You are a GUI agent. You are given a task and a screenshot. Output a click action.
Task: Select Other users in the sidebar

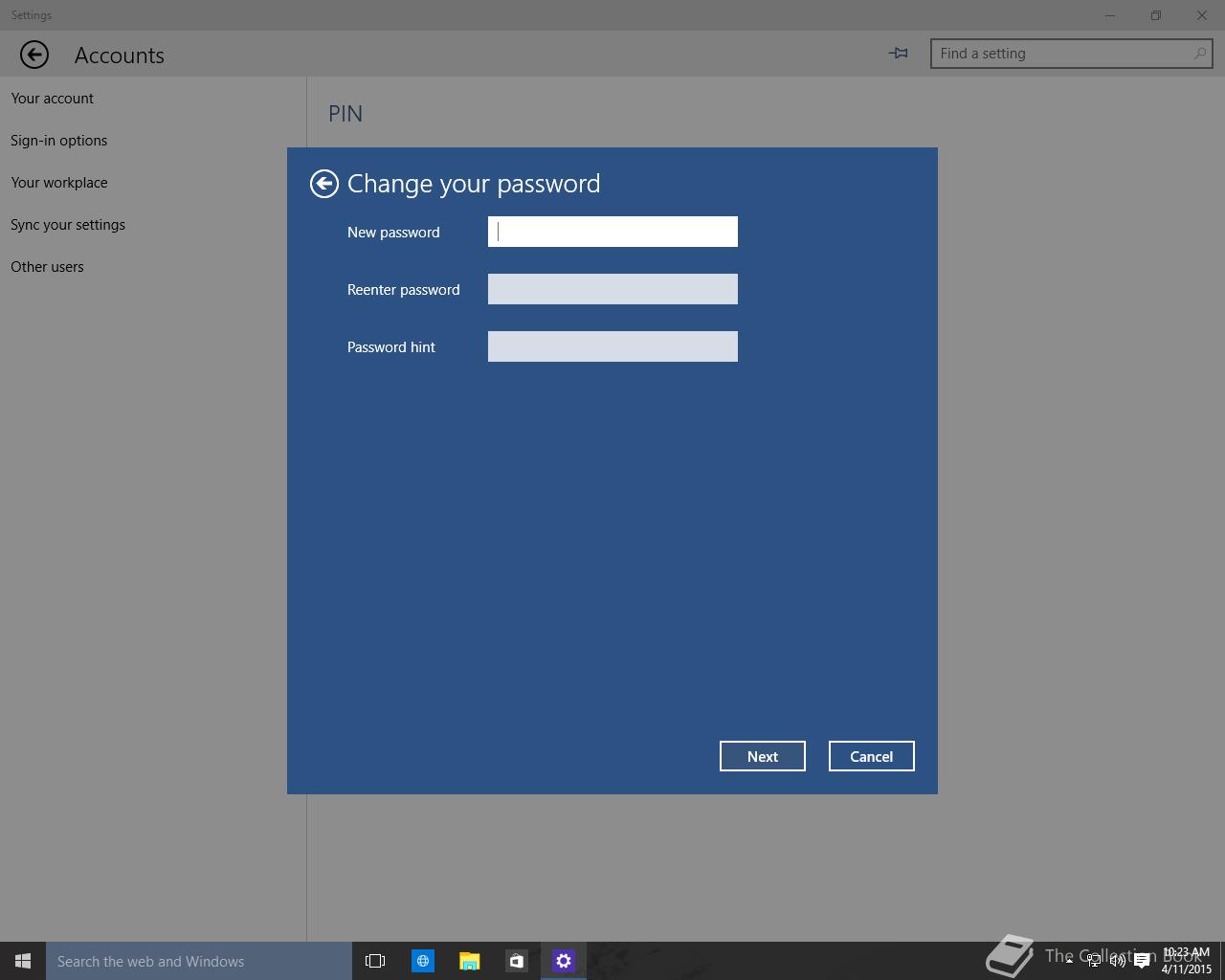point(47,267)
